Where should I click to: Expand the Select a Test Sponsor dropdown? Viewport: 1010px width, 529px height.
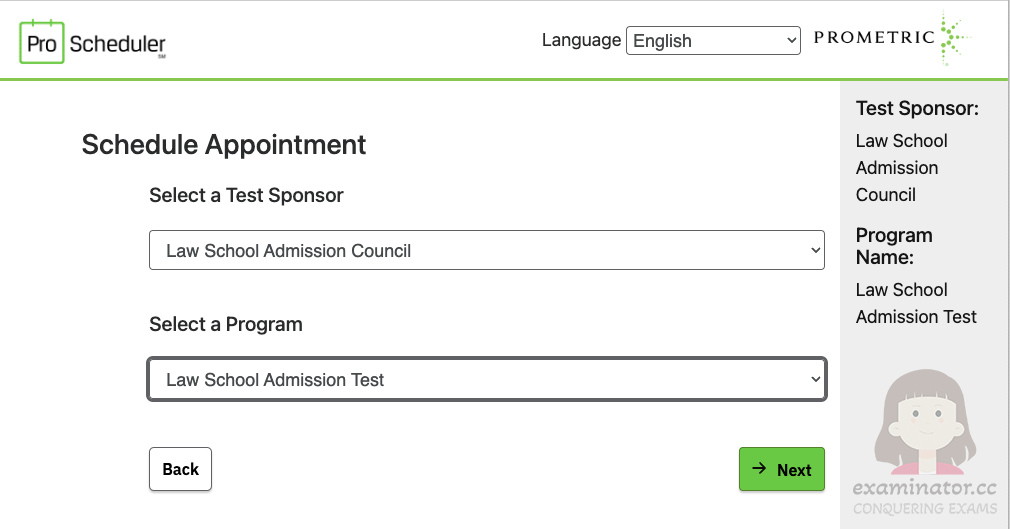click(x=486, y=250)
